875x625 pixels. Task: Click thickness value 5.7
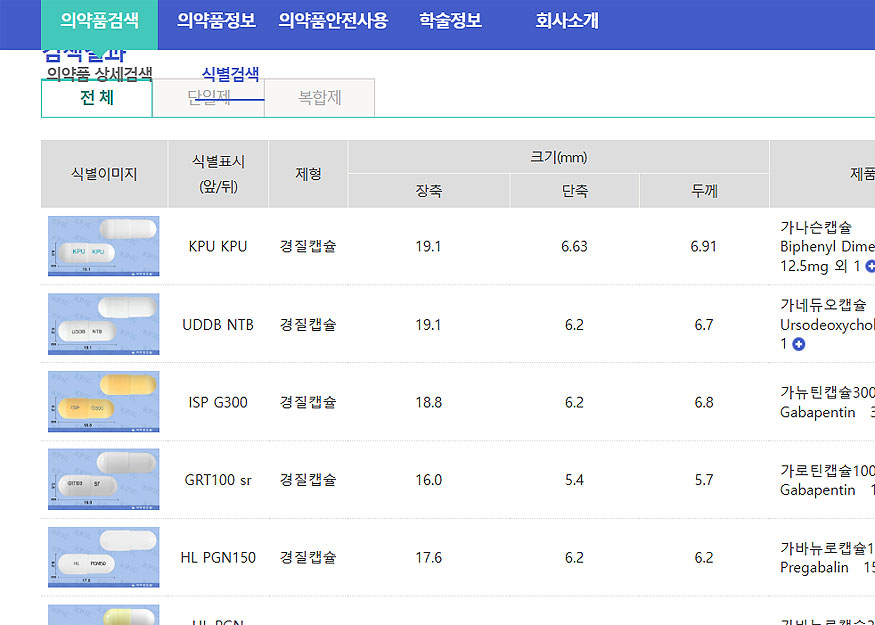704,479
